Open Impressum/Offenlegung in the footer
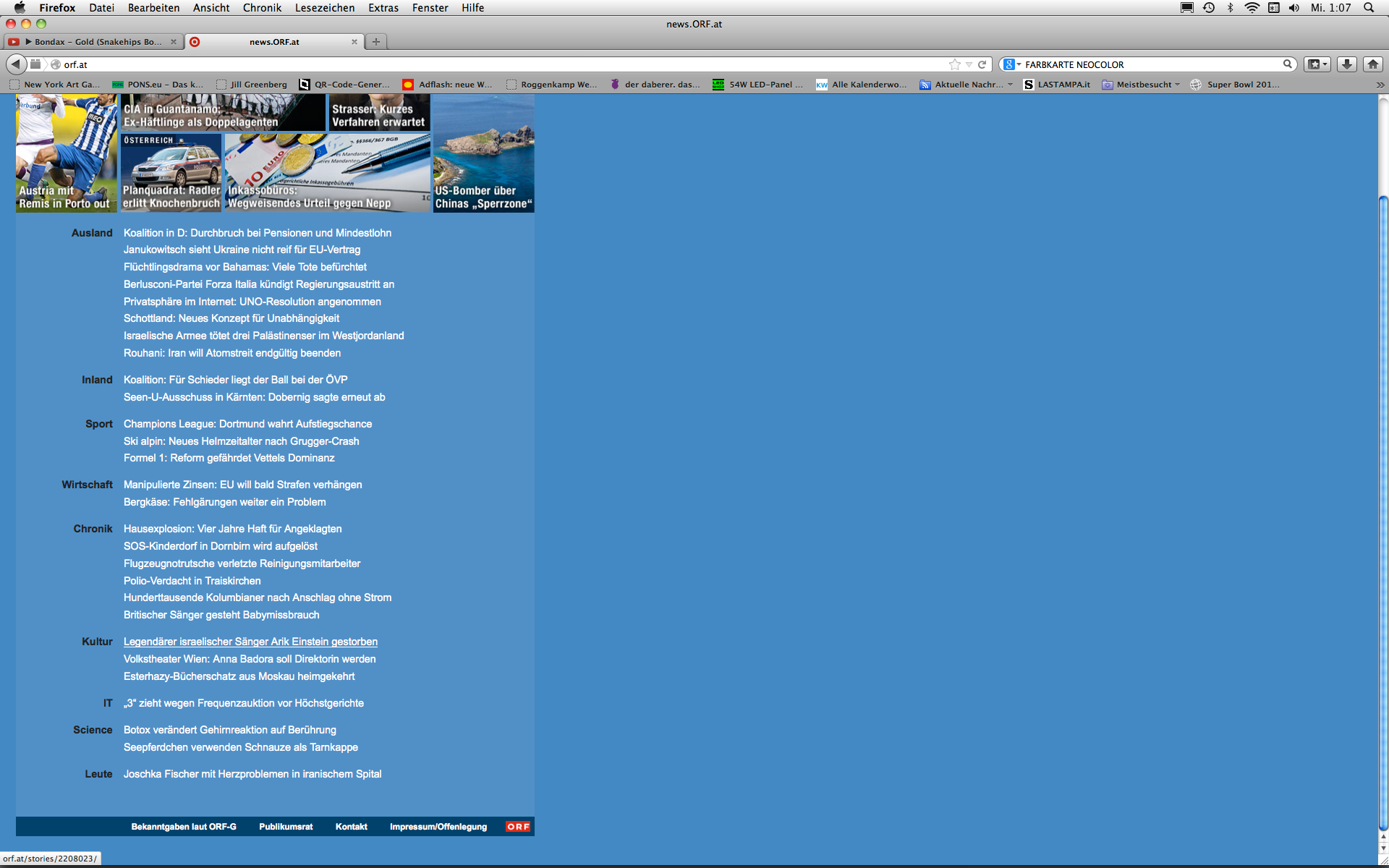 coord(438,827)
